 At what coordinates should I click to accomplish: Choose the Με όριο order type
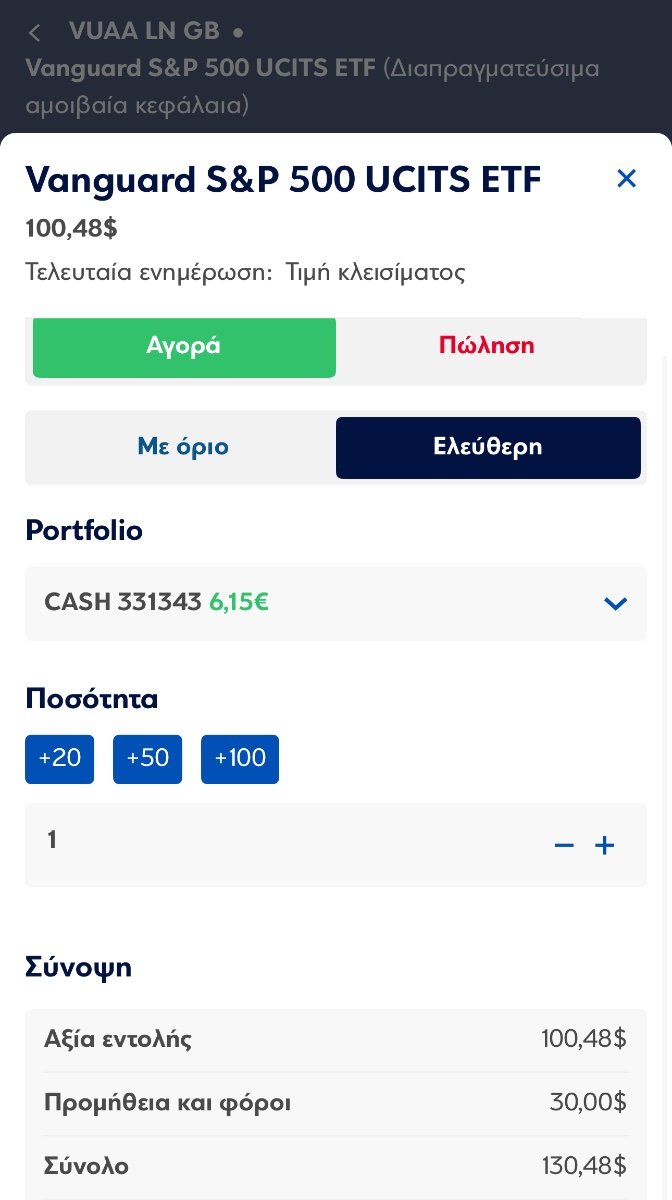point(183,447)
